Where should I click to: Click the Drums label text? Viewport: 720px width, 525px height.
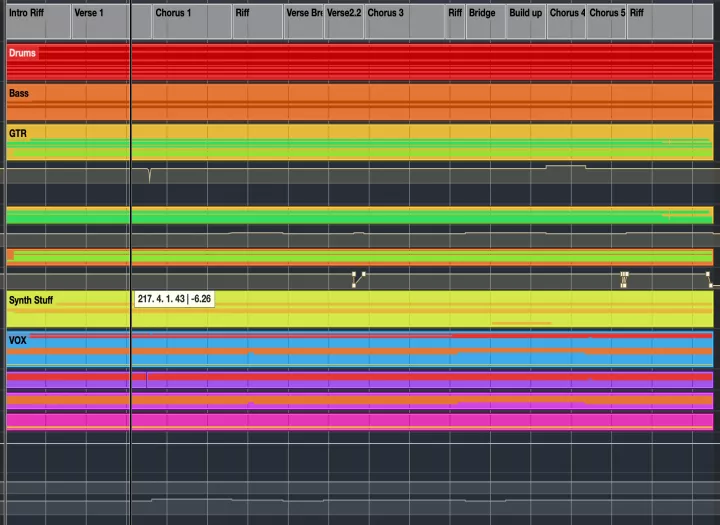(22, 53)
